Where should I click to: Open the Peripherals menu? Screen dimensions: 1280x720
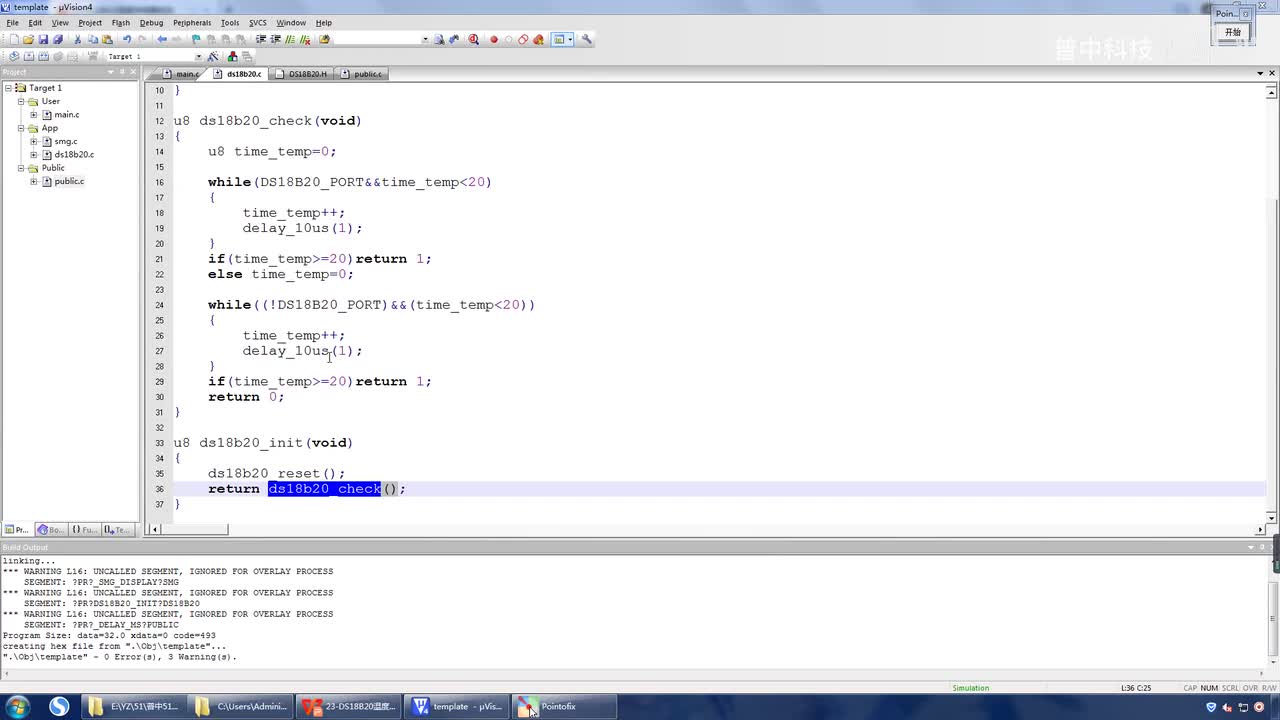192,22
